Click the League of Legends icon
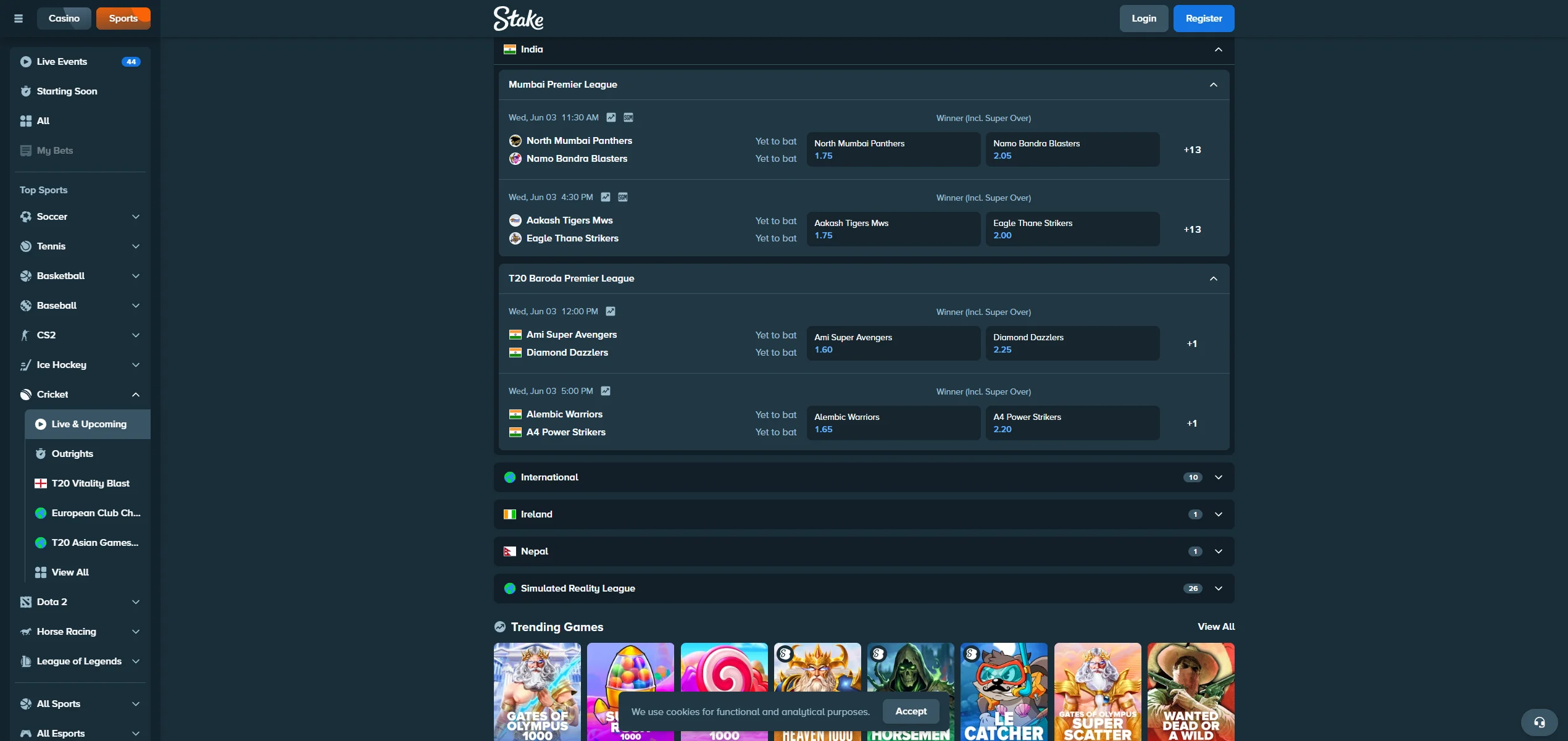This screenshot has width=1568, height=741. (x=26, y=661)
